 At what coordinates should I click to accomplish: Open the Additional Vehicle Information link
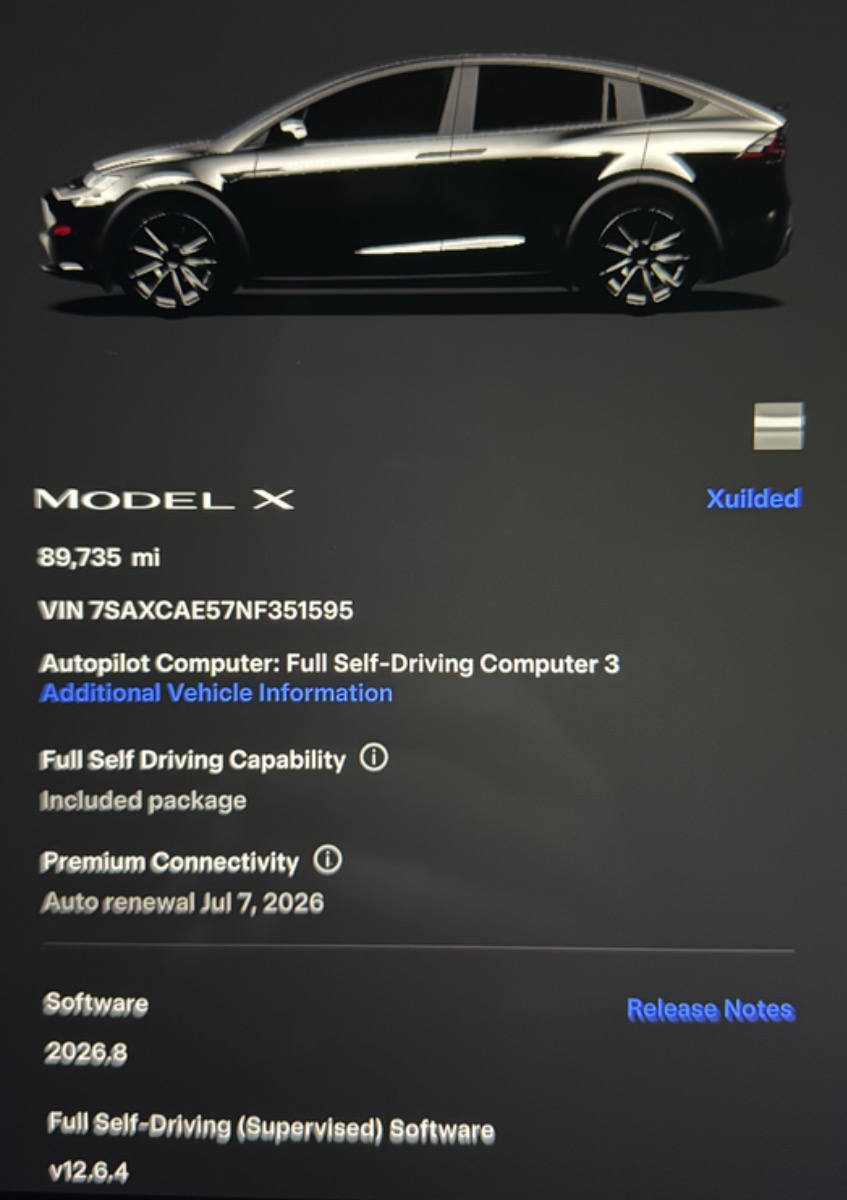[x=216, y=693]
